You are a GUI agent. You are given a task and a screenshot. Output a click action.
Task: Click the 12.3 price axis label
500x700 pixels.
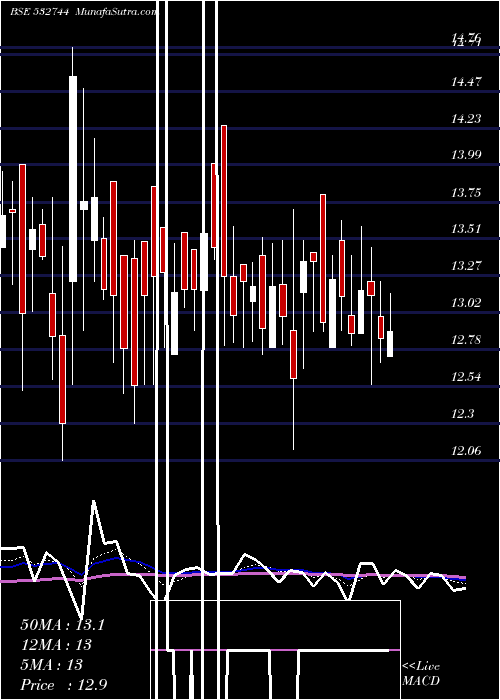462,414
